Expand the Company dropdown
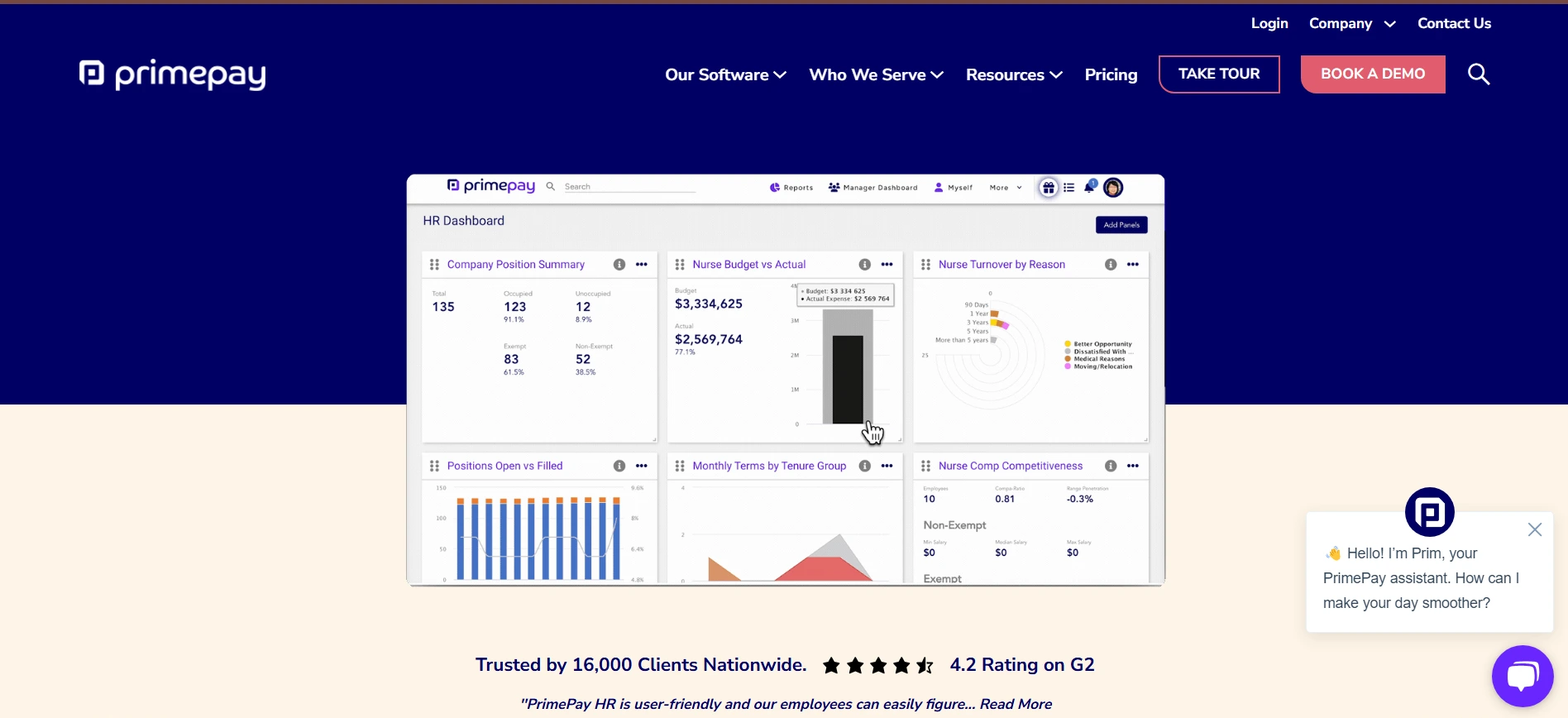This screenshot has width=1568, height=718. click(1352, 23)
